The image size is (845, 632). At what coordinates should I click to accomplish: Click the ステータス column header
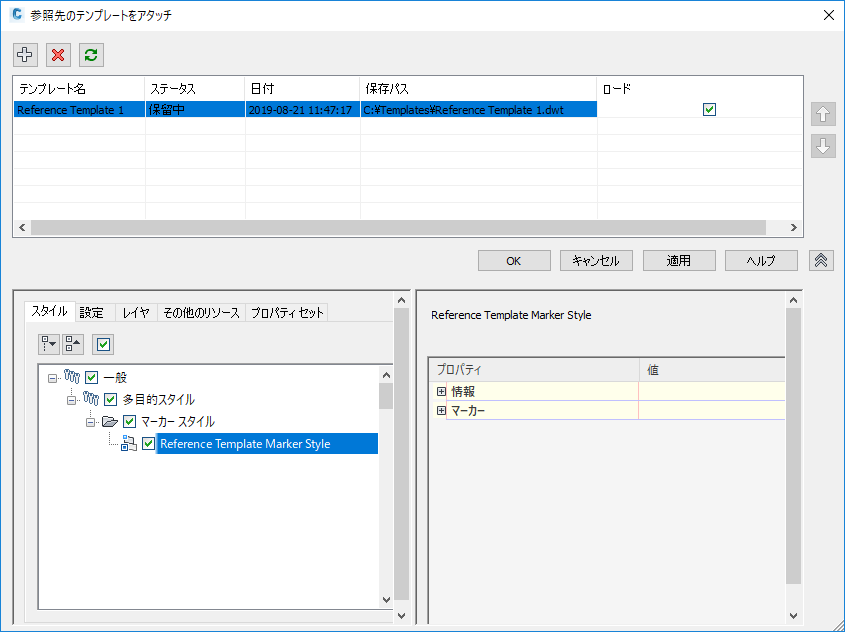195,89
